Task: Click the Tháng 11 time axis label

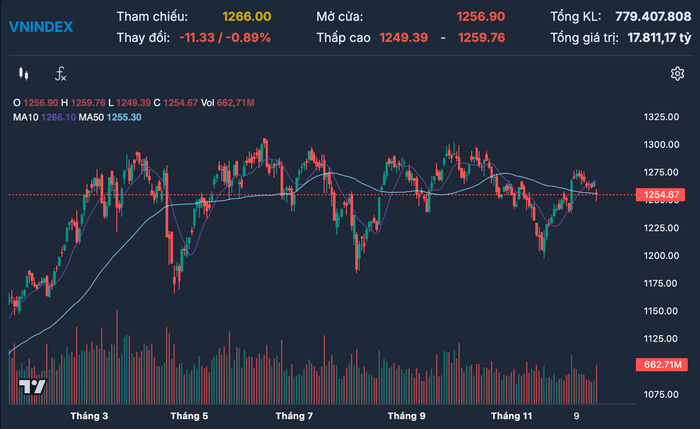Action: (x=512, y=416)
